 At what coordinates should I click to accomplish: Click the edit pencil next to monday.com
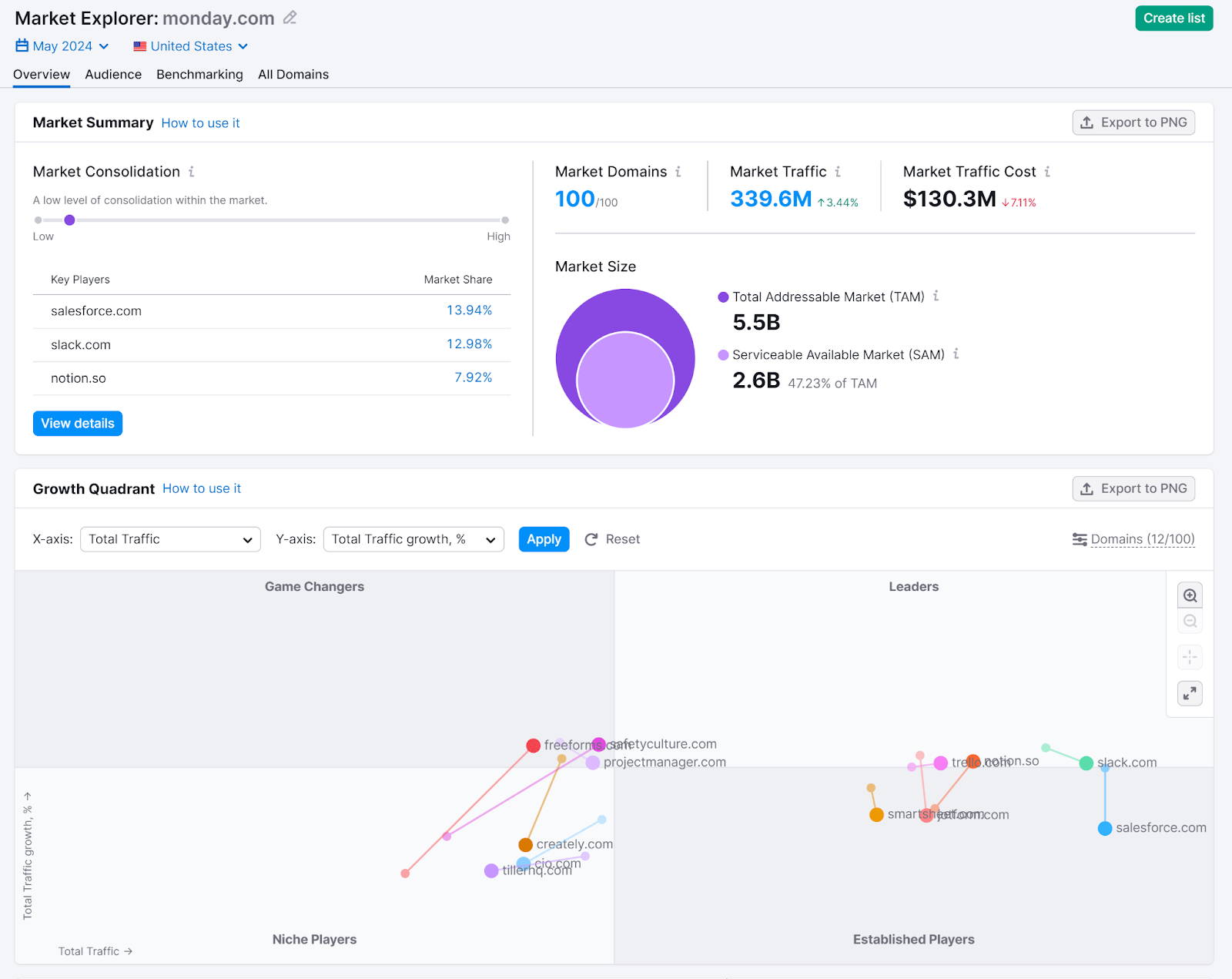(x=289, y=18)
